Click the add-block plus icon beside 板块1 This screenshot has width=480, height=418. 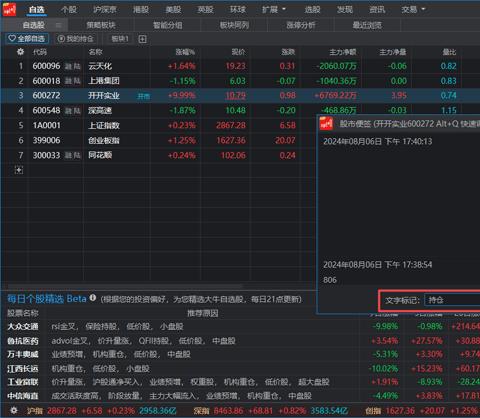(142, 39)
